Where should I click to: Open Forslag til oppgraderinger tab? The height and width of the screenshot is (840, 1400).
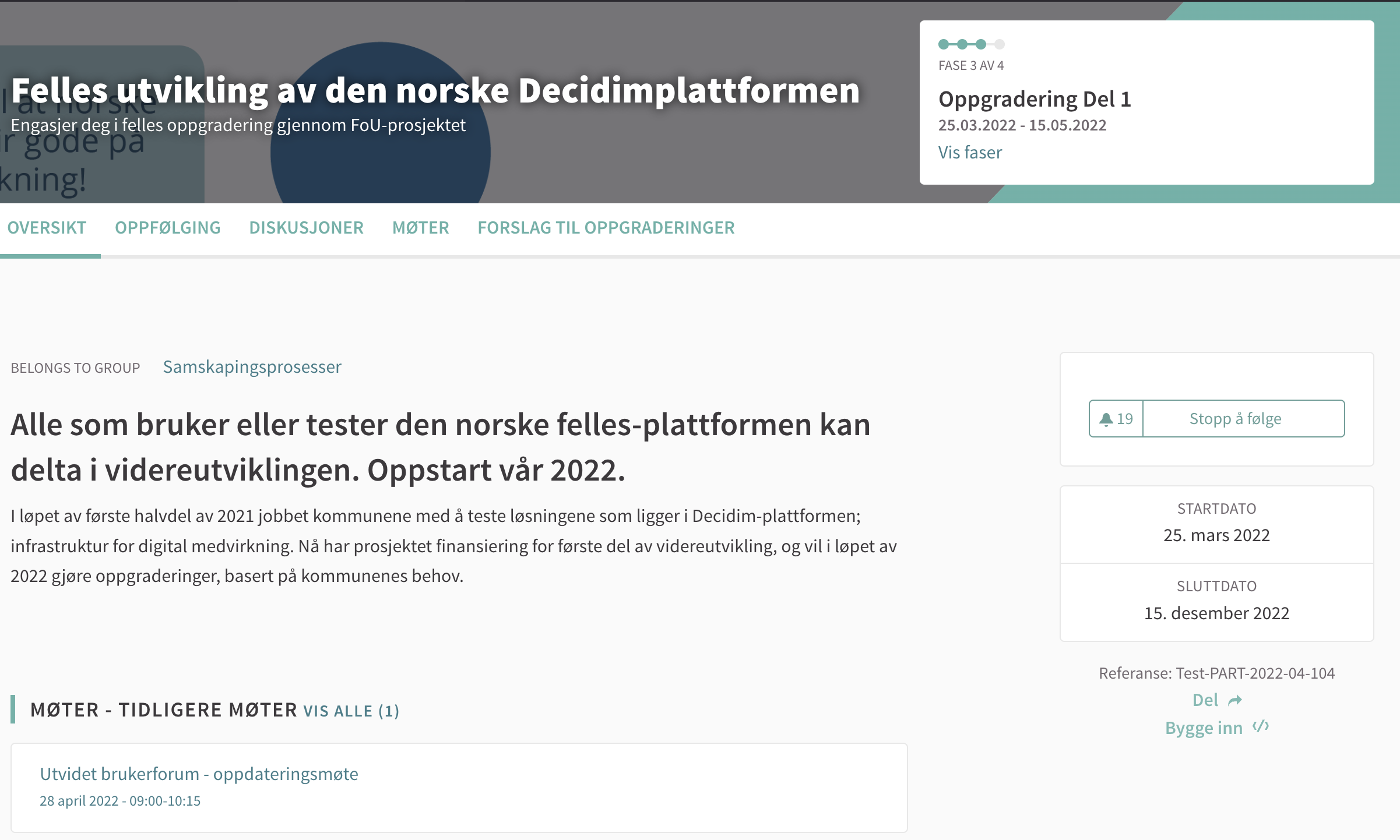point(606,227)
